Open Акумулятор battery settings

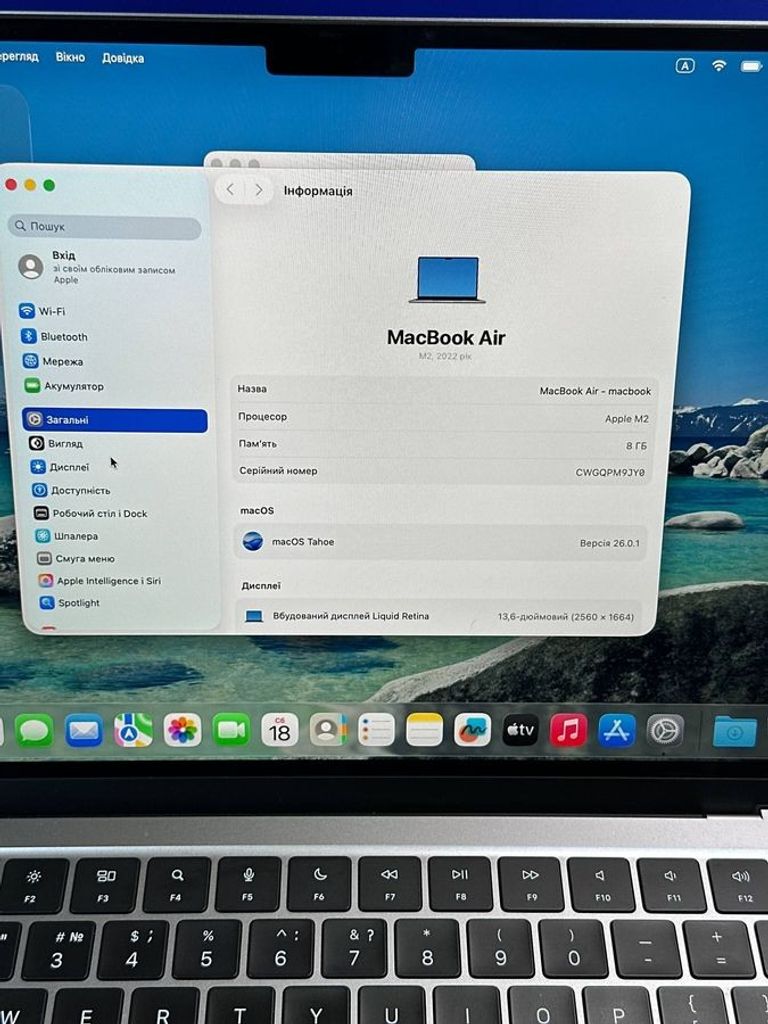64,386
